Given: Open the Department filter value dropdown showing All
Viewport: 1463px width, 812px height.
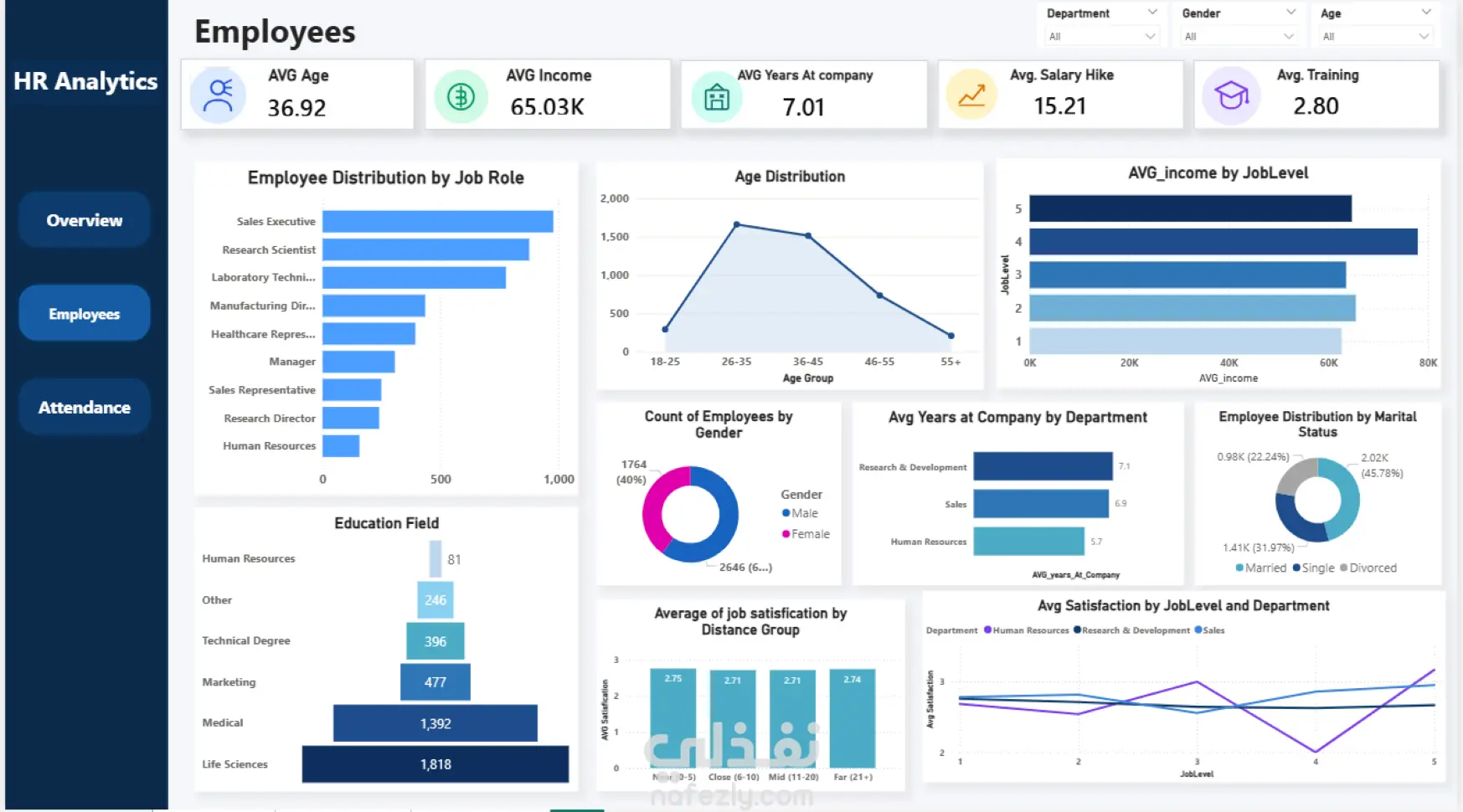Looking at the screenshot, I should (x=1101, y=36).
